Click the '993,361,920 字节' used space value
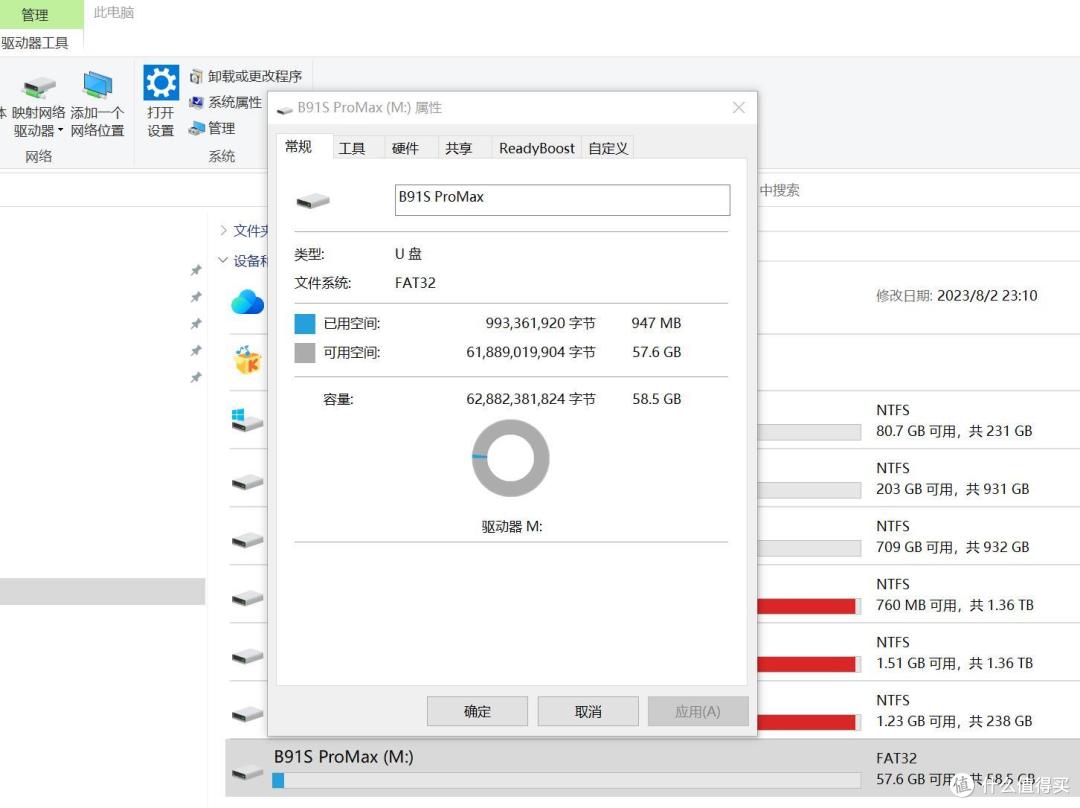The width and height of the screenshot is (1080, 808). click(540, 323)
